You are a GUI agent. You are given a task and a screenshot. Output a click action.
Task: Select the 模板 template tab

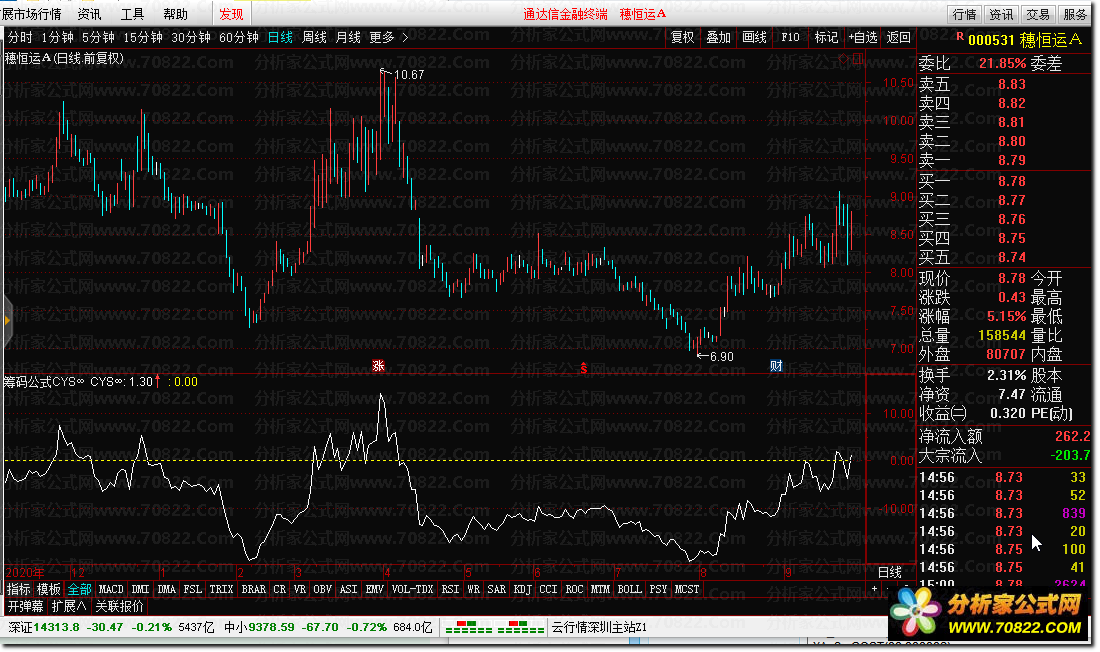tap(48, 589)
